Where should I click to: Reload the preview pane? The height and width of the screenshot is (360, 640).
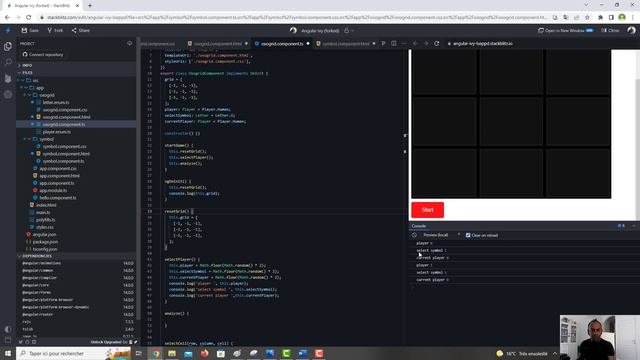[x=437, y=43]
